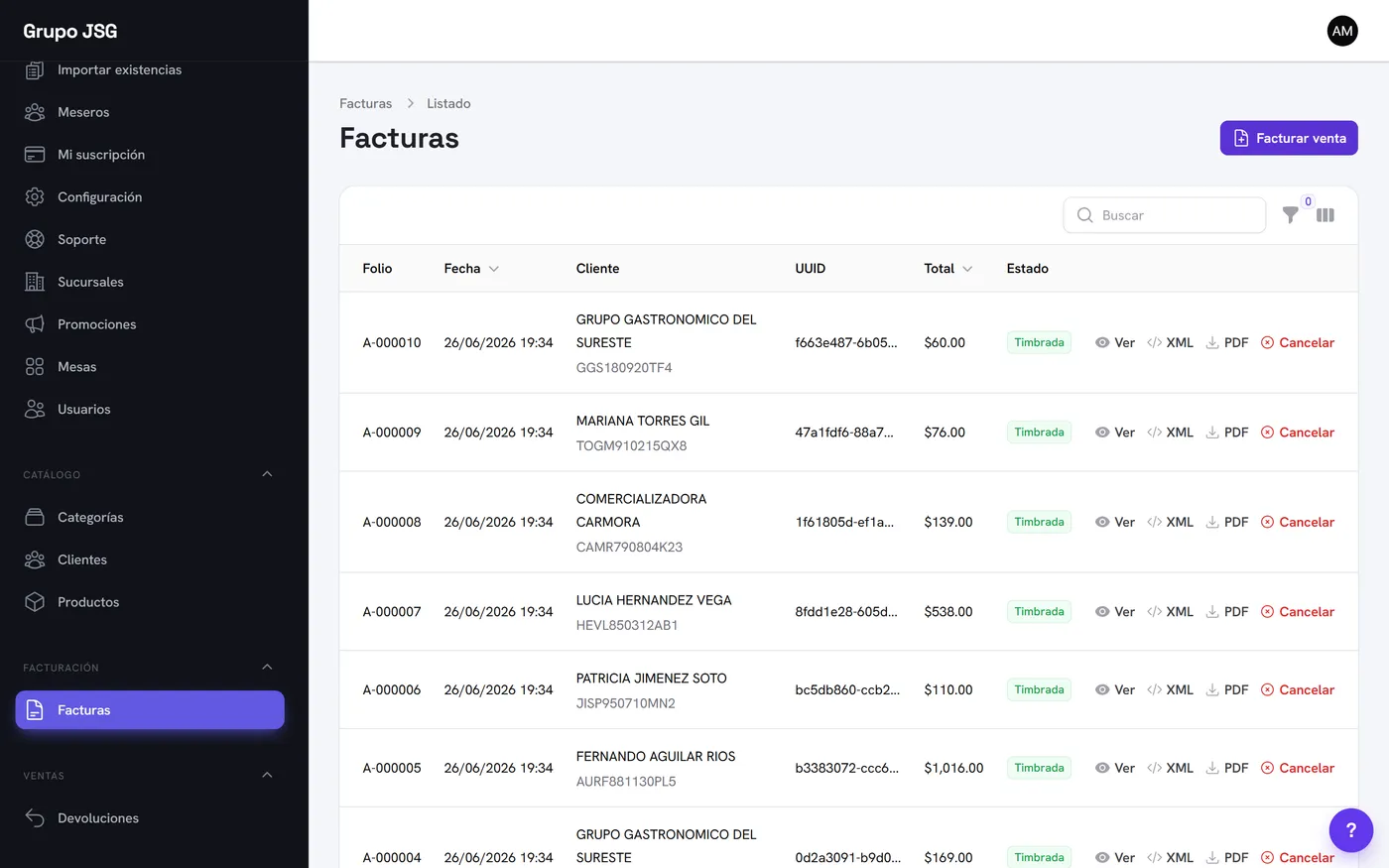The height and width of the screenshot is (868, 1389).
Task: Click RFC HEVL850312AB1 text
Action: [x=627, y=625]
